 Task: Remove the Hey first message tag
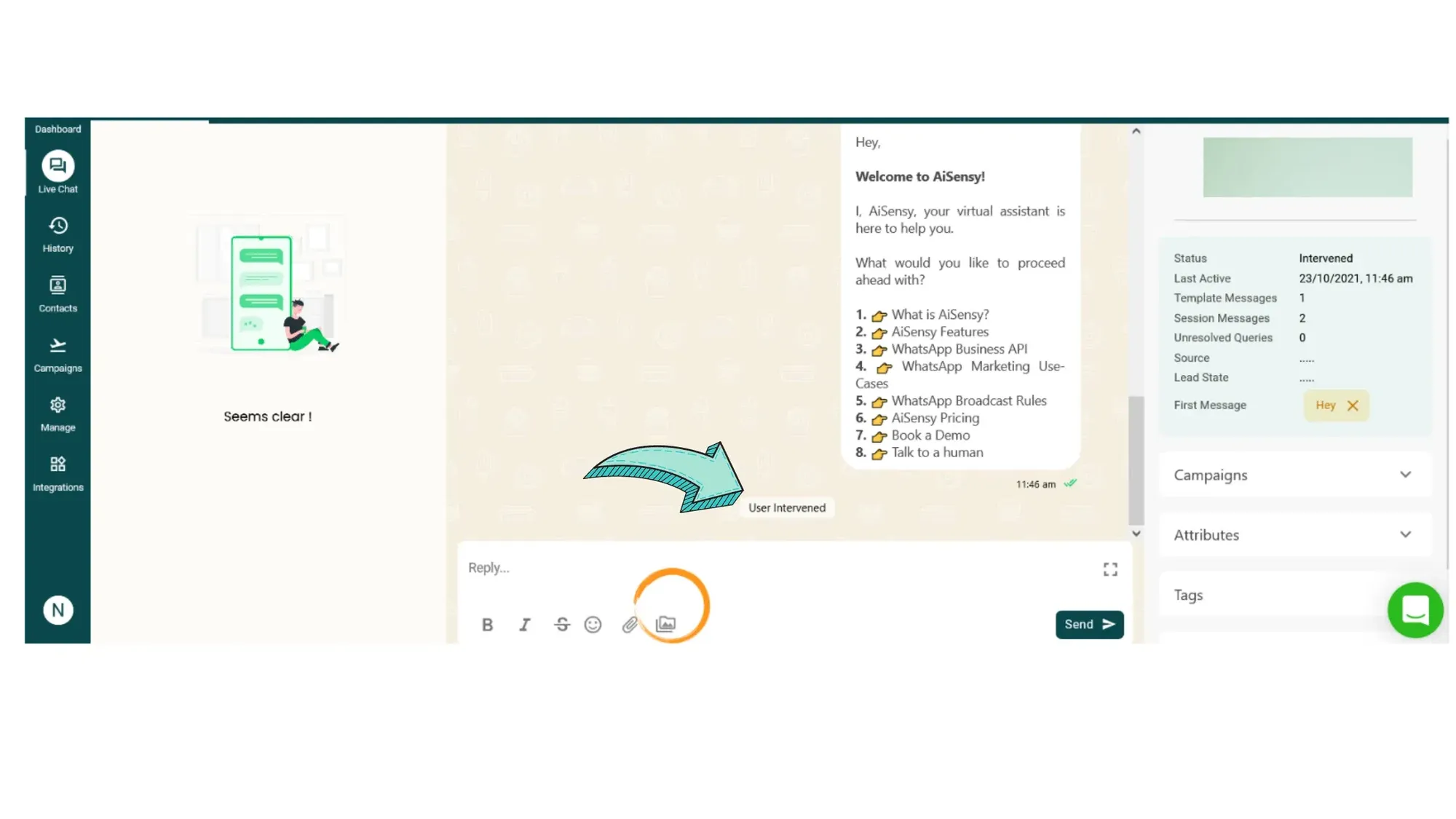[x=1353, y=405]
